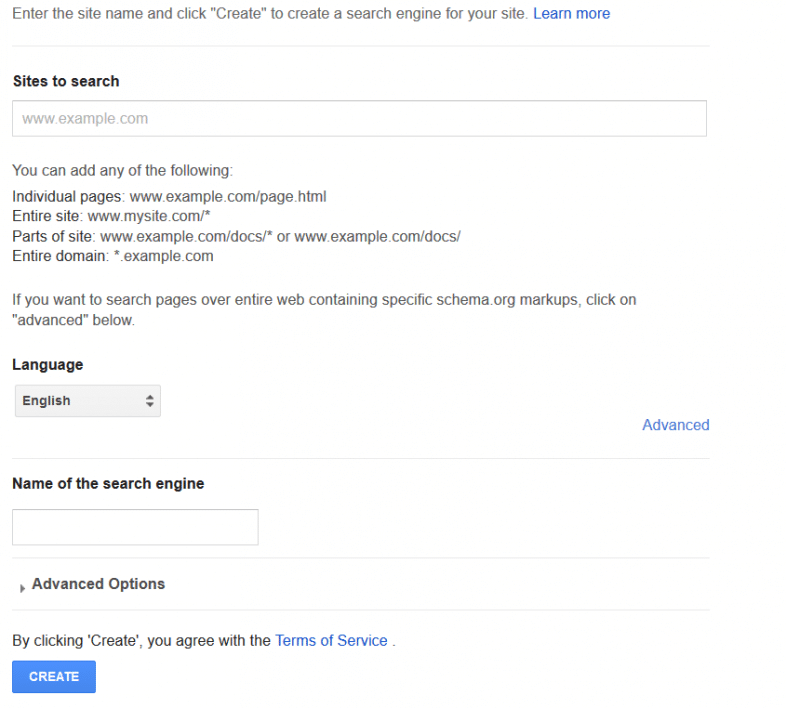Click the "Name of the search engine" label
Viewport: 786px width, 708px height.
click(x=108, y=484)
